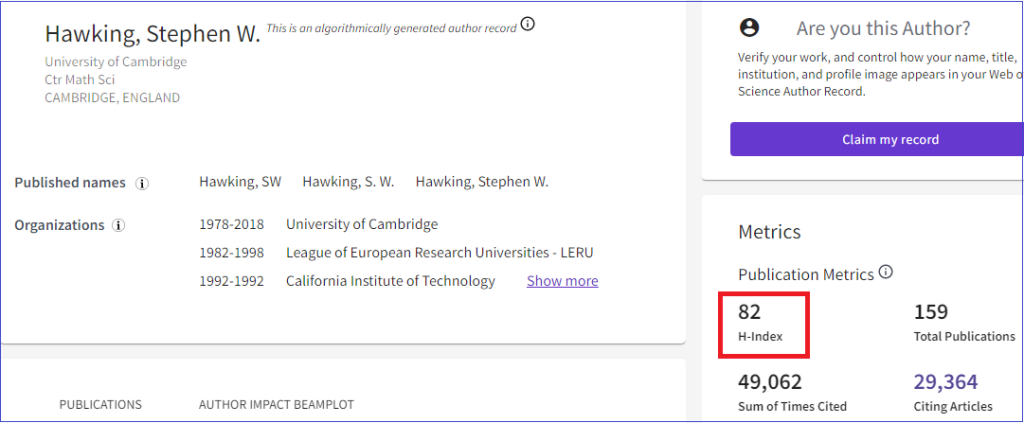Click the info icon beside Publication Metrics
The width and height of the screenshot is (1024, 423).
(886, 272)
